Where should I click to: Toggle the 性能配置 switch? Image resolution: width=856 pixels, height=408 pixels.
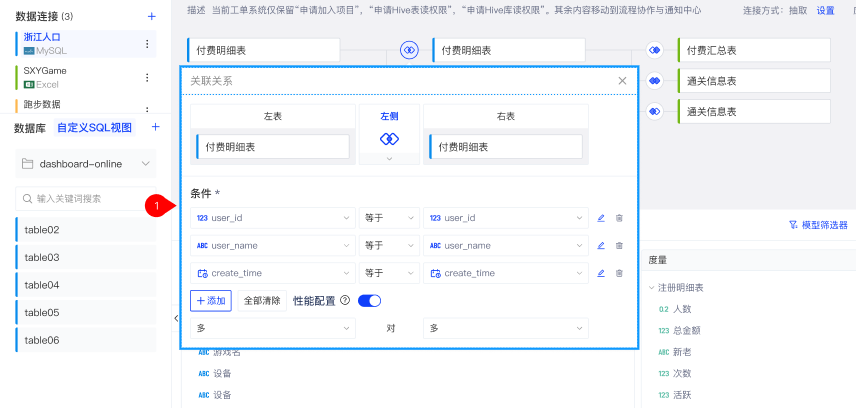tap(369, 300)
